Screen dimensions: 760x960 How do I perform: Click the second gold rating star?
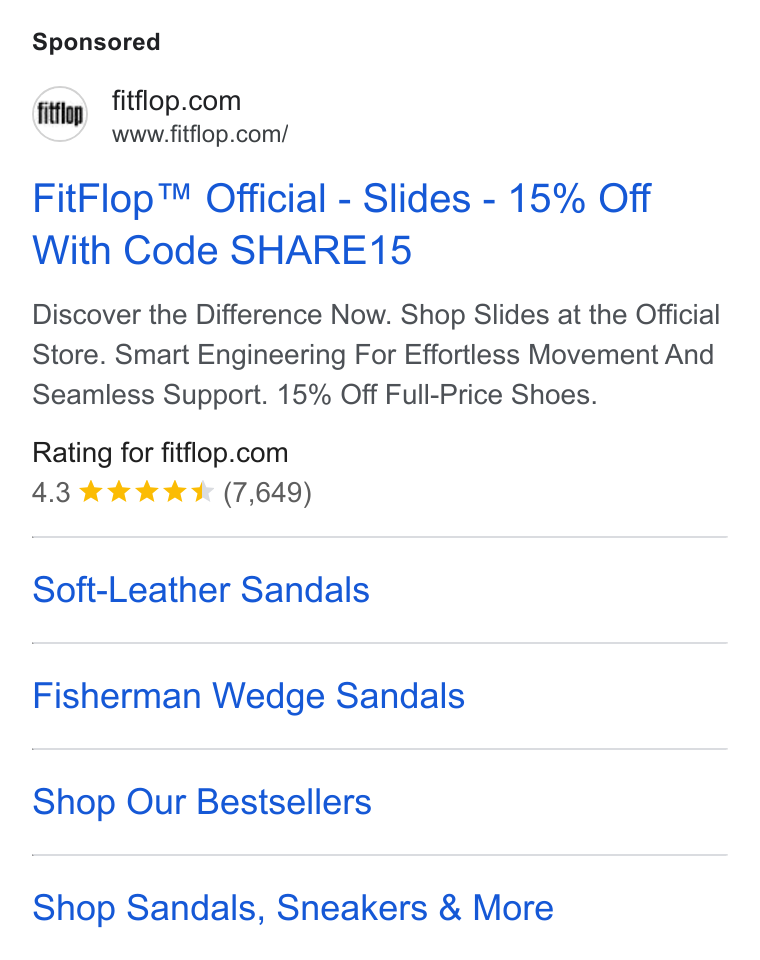[x=119, y=492]
